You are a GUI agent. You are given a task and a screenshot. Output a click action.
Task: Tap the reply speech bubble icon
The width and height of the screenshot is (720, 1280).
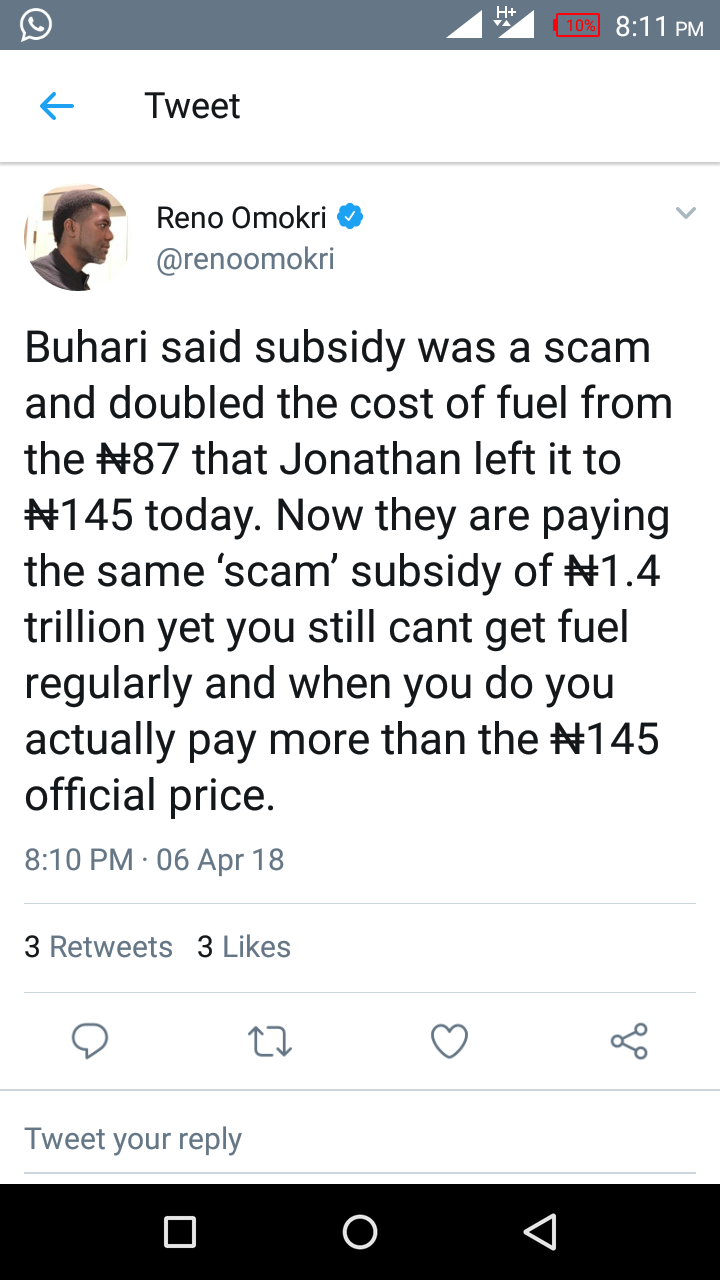(x=90, y=1041)
